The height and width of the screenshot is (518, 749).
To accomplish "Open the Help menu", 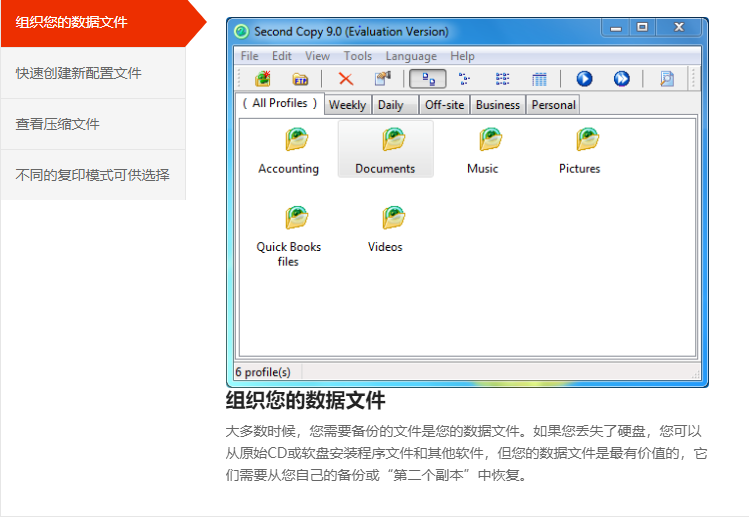I will pyautogui.click(x=462, y=56).
